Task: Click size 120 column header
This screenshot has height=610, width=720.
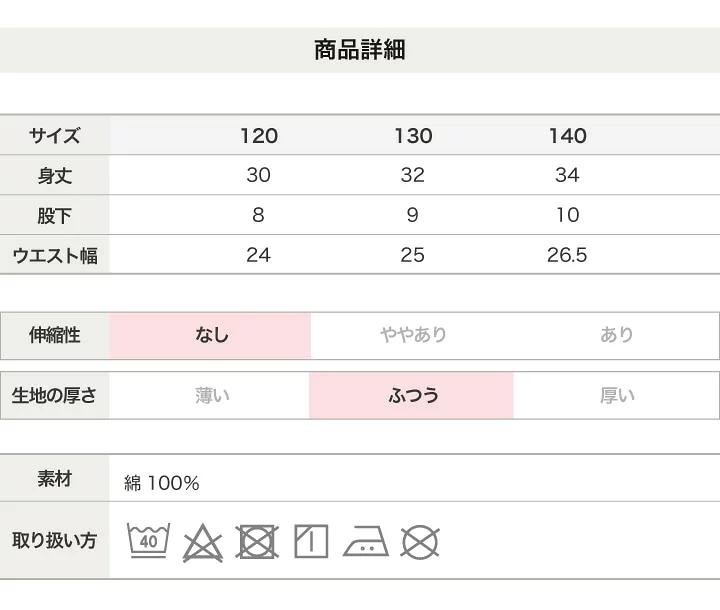Action: click(x=259, y=136)
